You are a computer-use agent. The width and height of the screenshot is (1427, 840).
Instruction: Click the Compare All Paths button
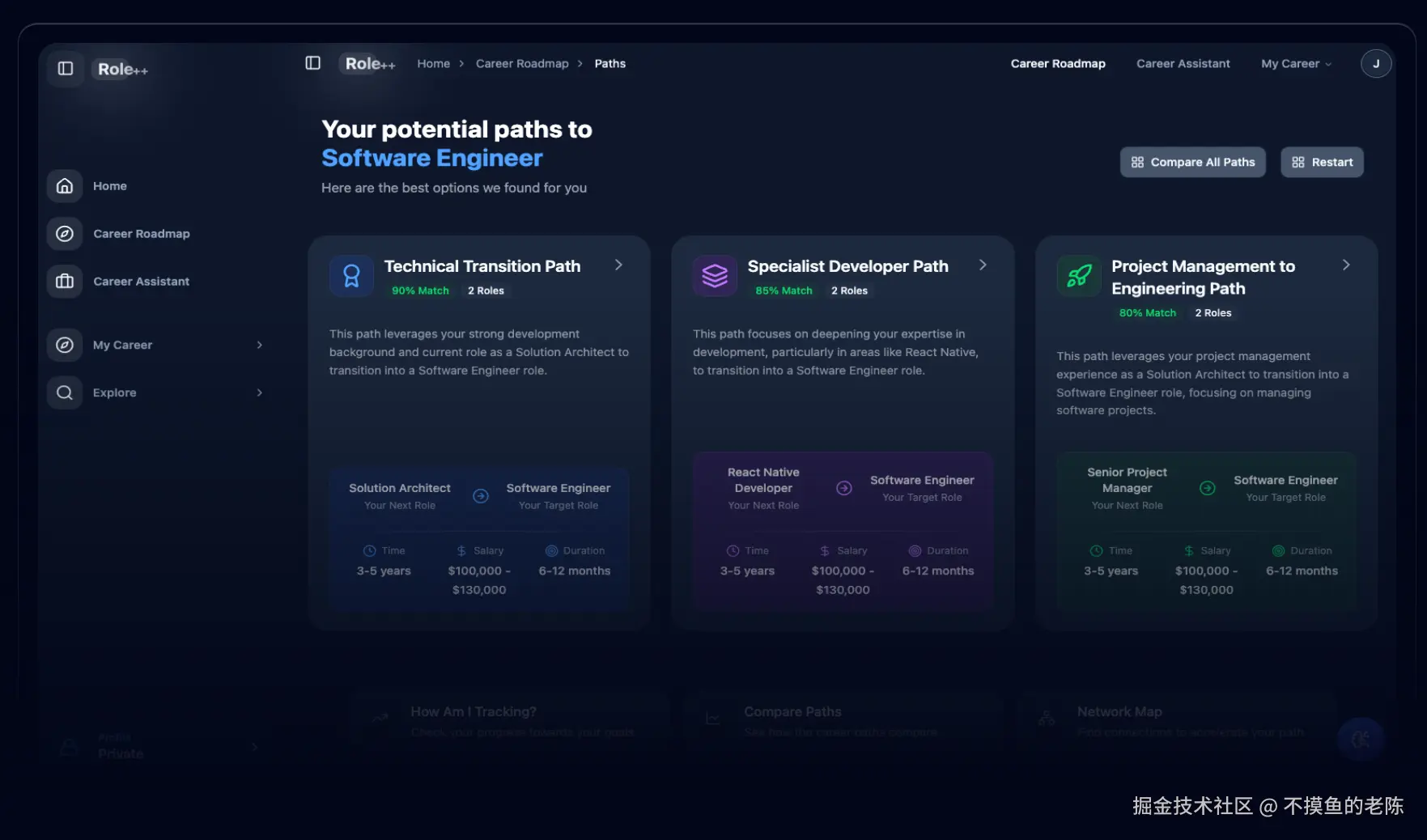click(x=1192, y=162)
